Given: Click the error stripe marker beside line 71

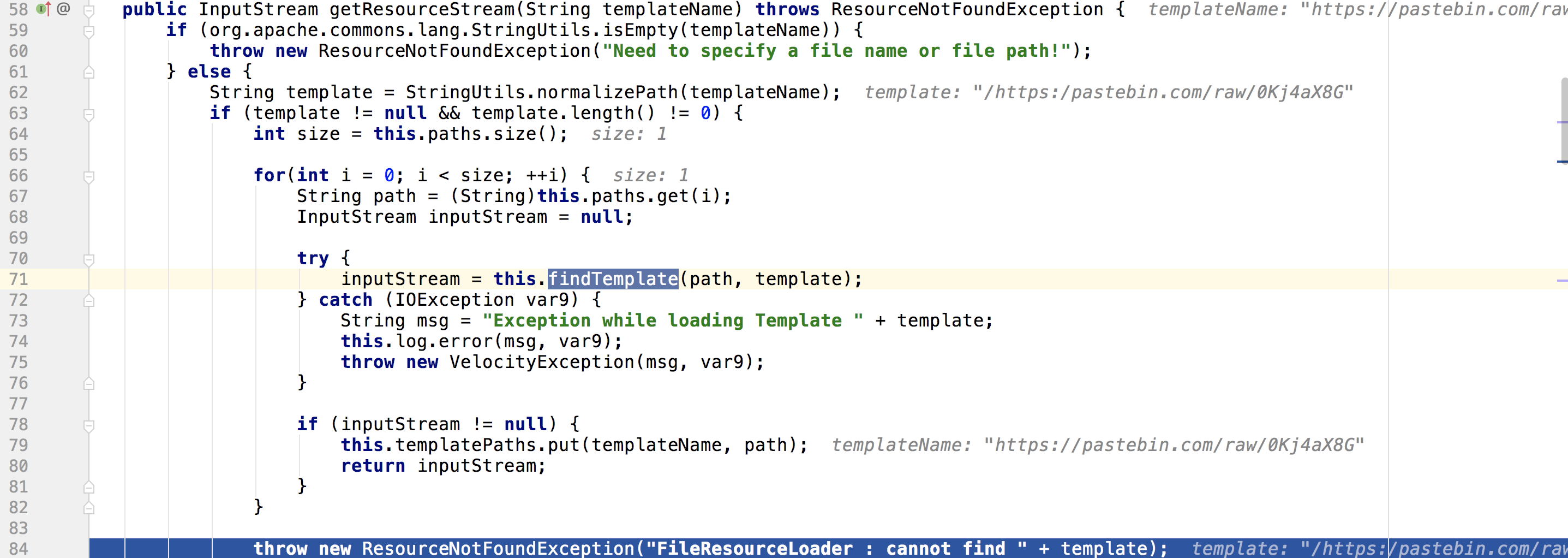Looking at the screenshot, I should pyautogui.click(x=1563, y=280).
